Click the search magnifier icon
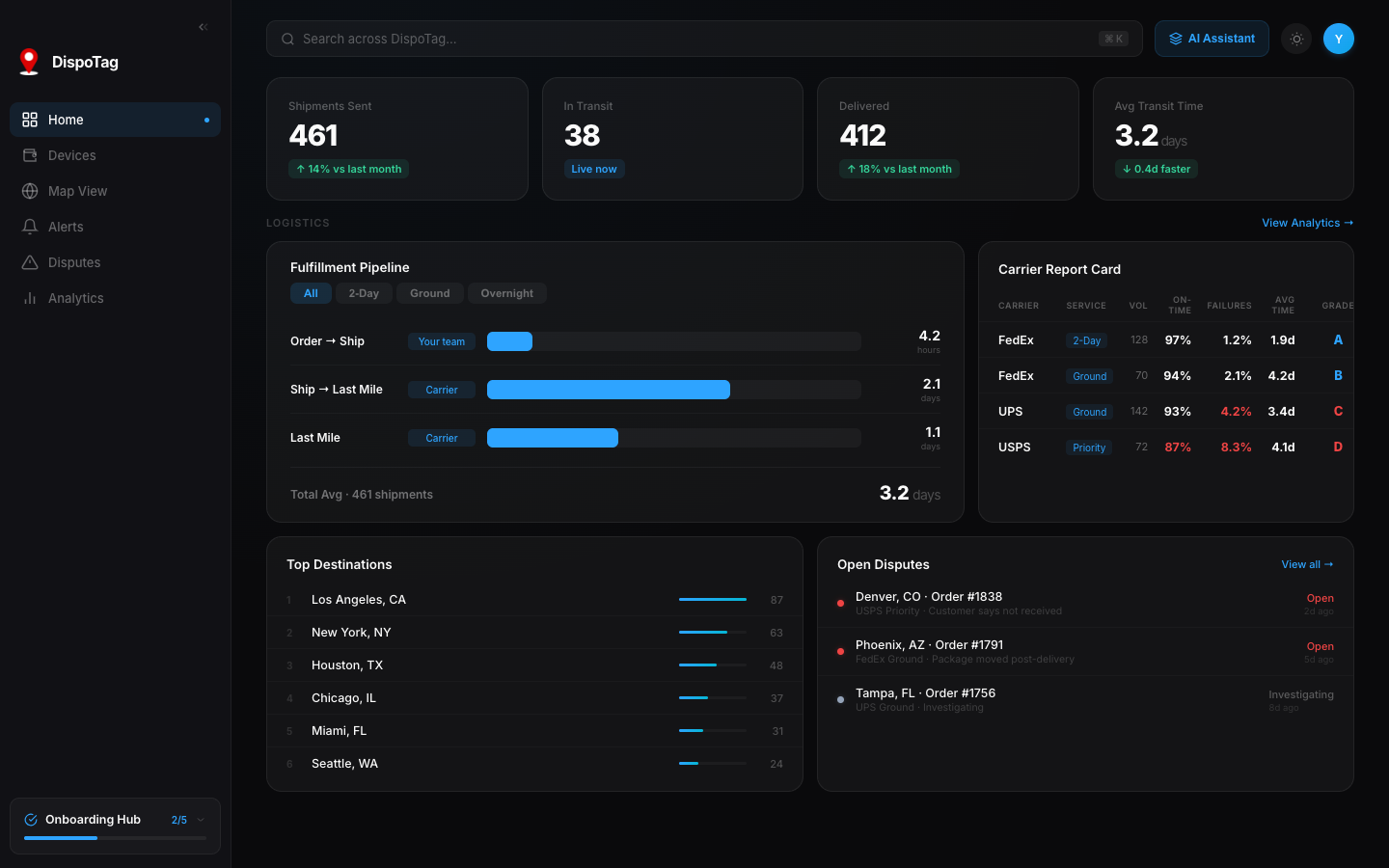Screen dimensions: 1389x868 [287, 39]
